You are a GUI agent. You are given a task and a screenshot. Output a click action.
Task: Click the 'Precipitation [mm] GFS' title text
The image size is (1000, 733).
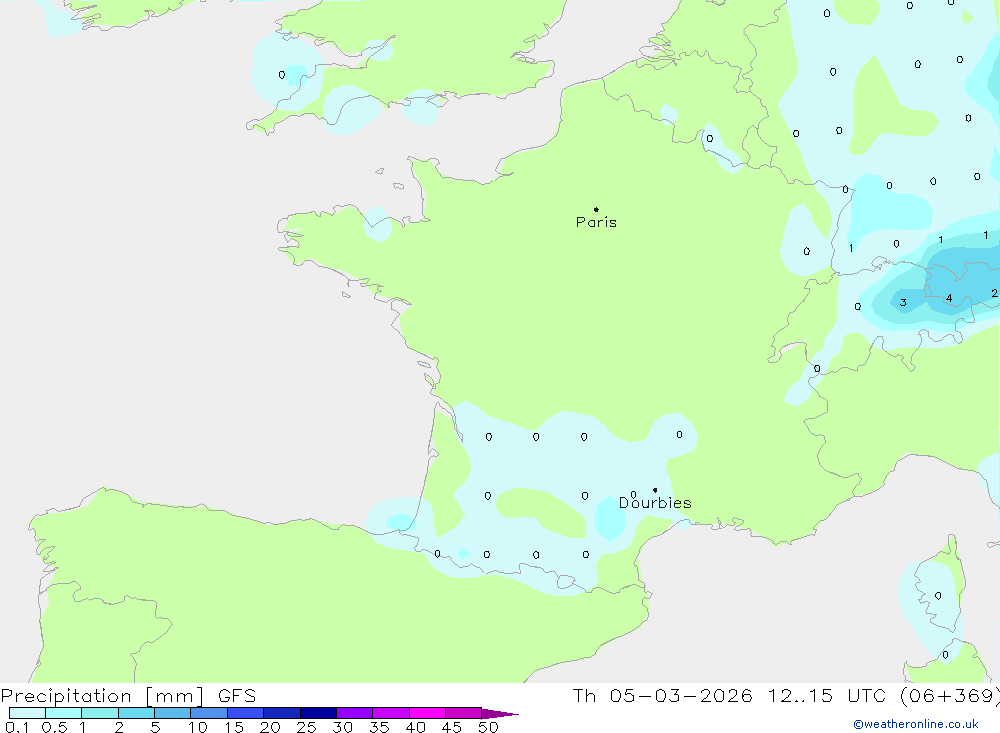click(x=128, y=696)
